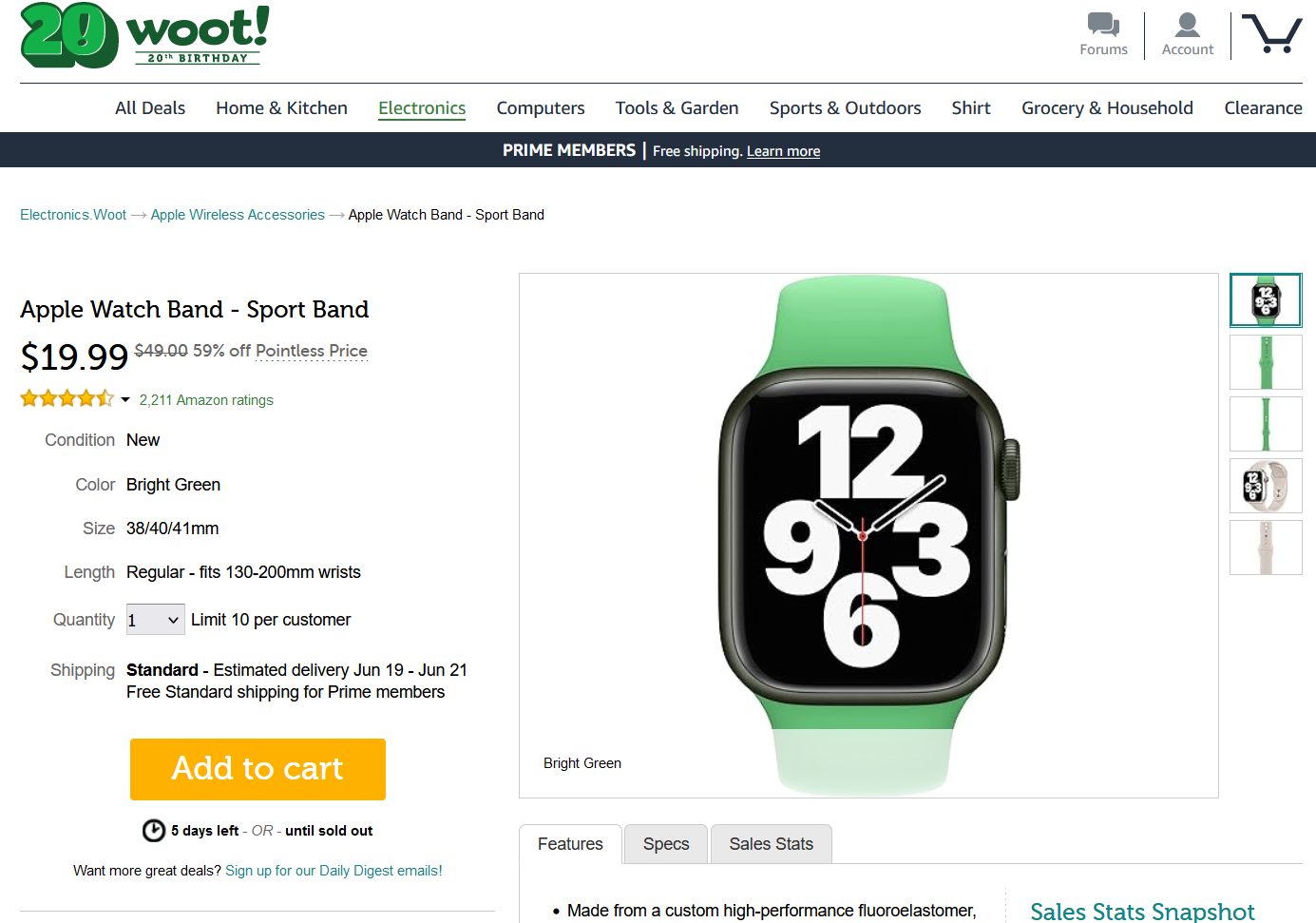The width and height of the screenshot is (1316, 923).
Task: Select the cream watch face thumbnail
Action: [x=1266, y=486]
